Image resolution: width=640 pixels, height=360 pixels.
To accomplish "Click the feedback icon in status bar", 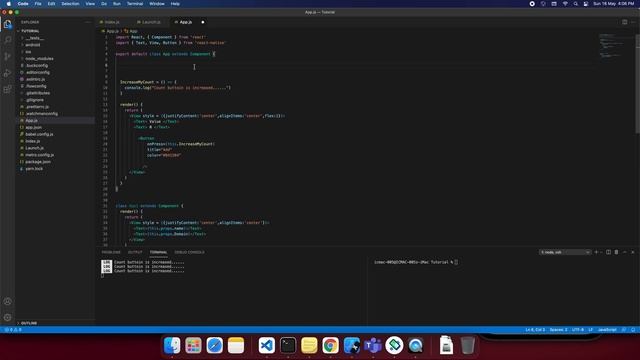I will coord(624,330).
